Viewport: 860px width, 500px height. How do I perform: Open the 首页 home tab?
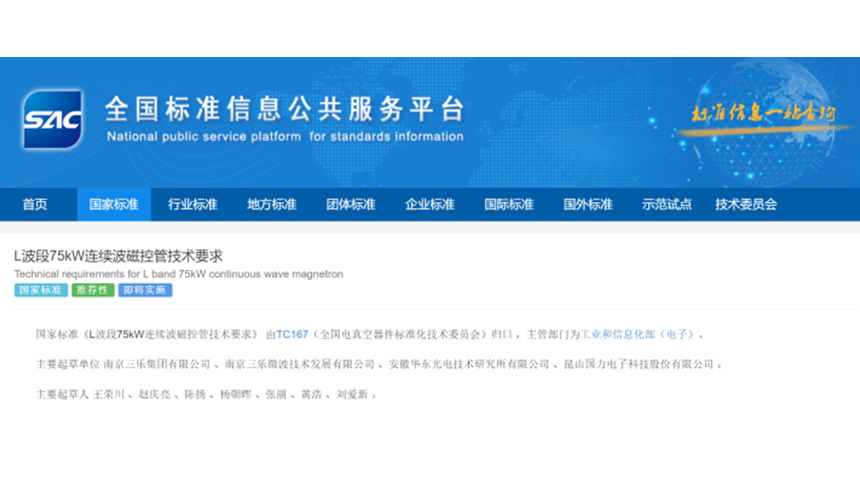[x=35, y=204]
